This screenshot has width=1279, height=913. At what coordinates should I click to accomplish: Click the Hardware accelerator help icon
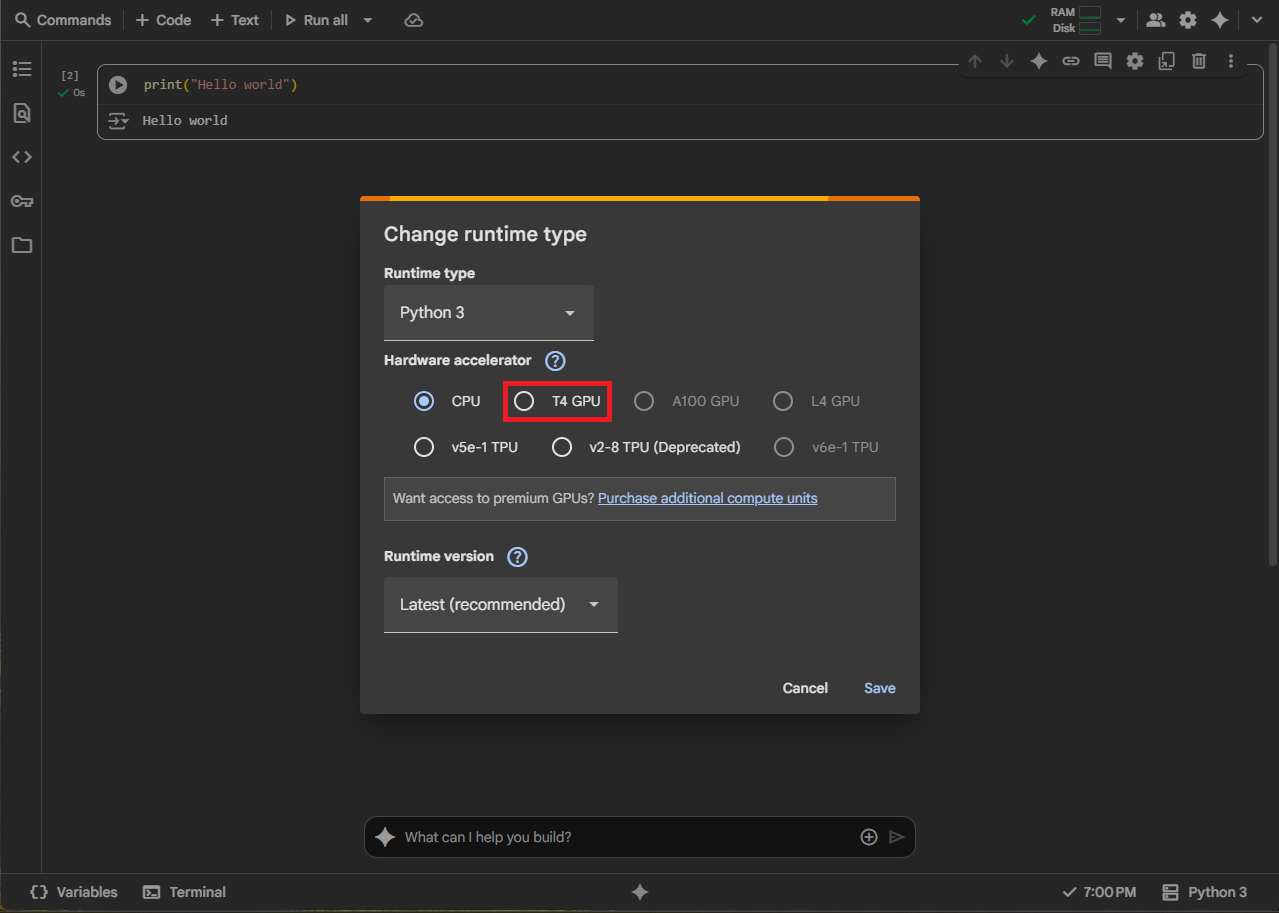555,361
